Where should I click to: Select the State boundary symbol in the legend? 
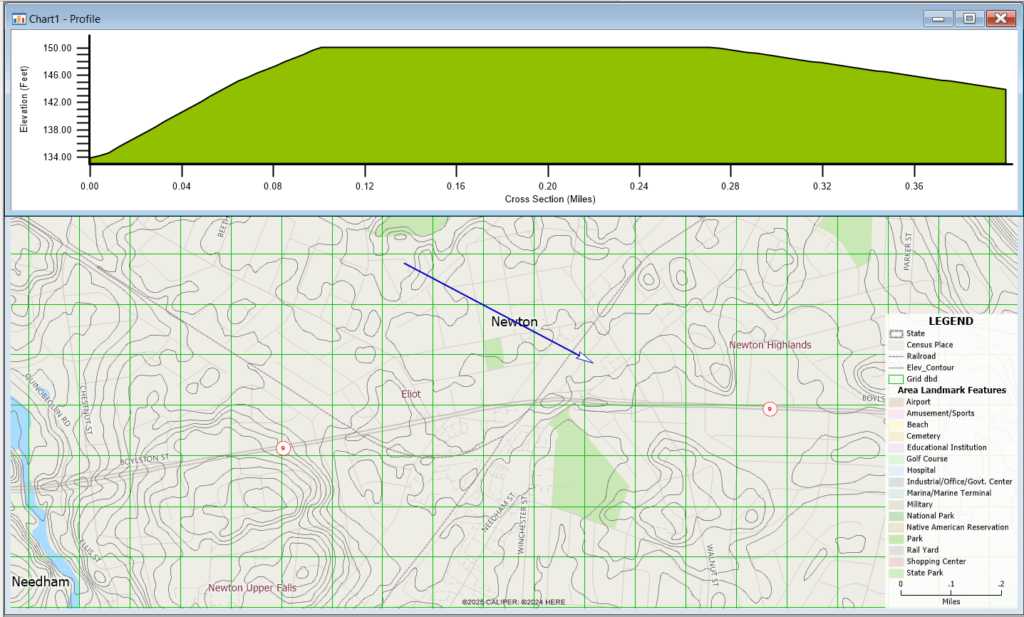(898, 334)
